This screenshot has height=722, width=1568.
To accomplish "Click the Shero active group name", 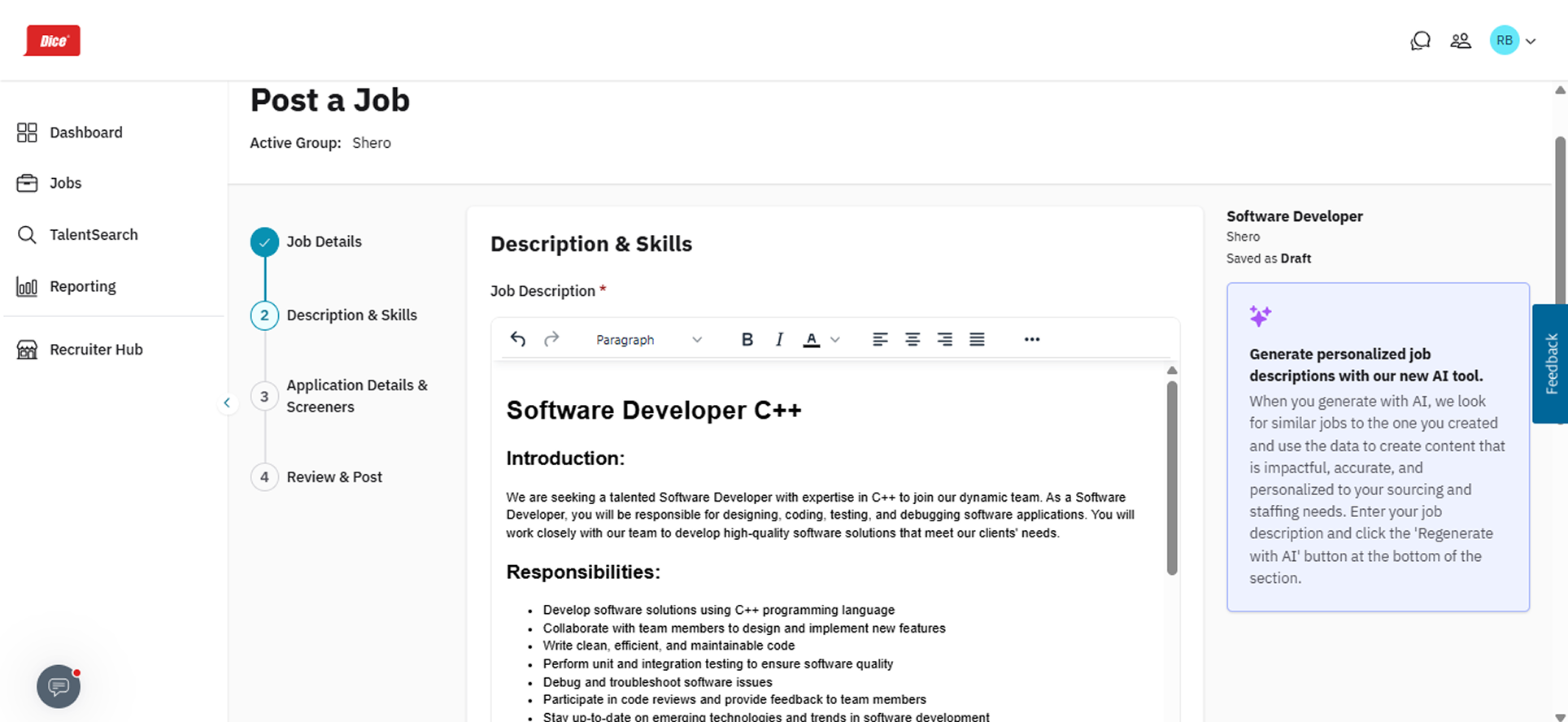I will (x=372, y=143).
